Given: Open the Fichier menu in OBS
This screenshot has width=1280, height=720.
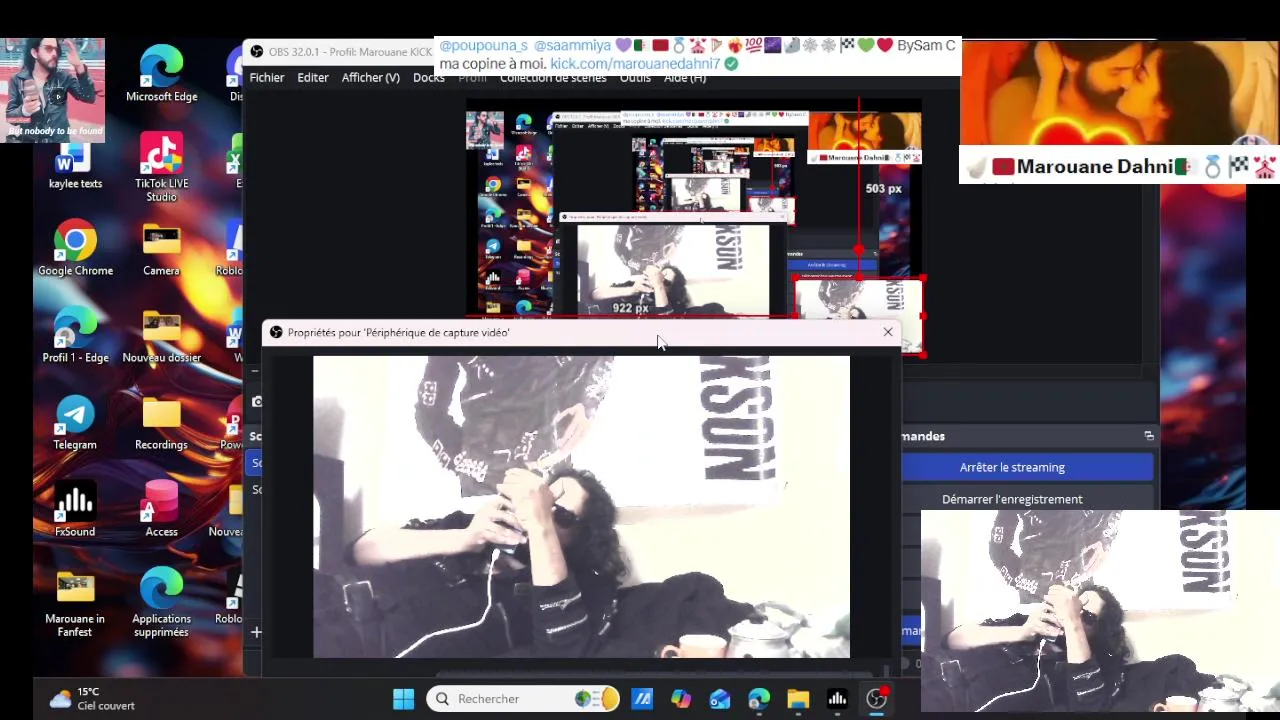Looking at the screenshot, I should (267, 77).
